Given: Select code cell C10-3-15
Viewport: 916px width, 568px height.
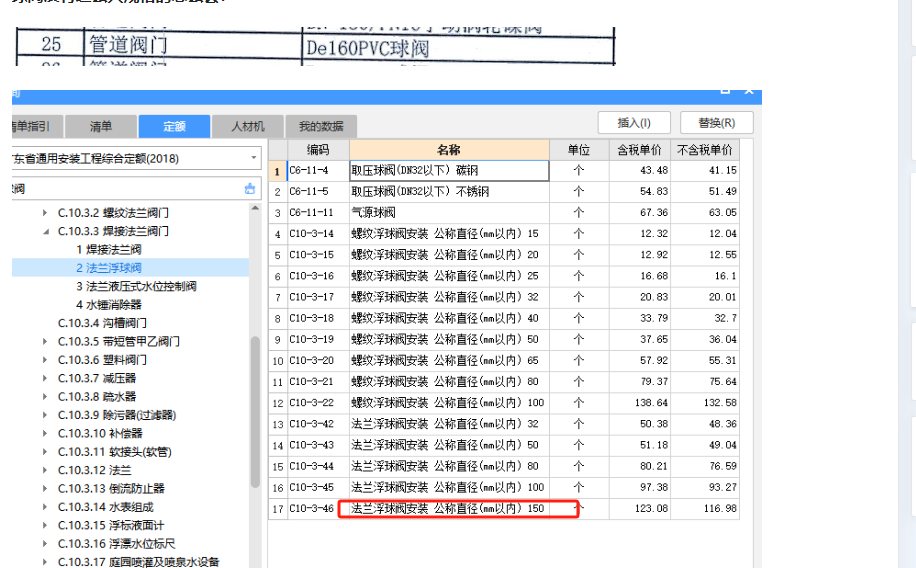Looking at the screenshot, I should coord(318,255).
